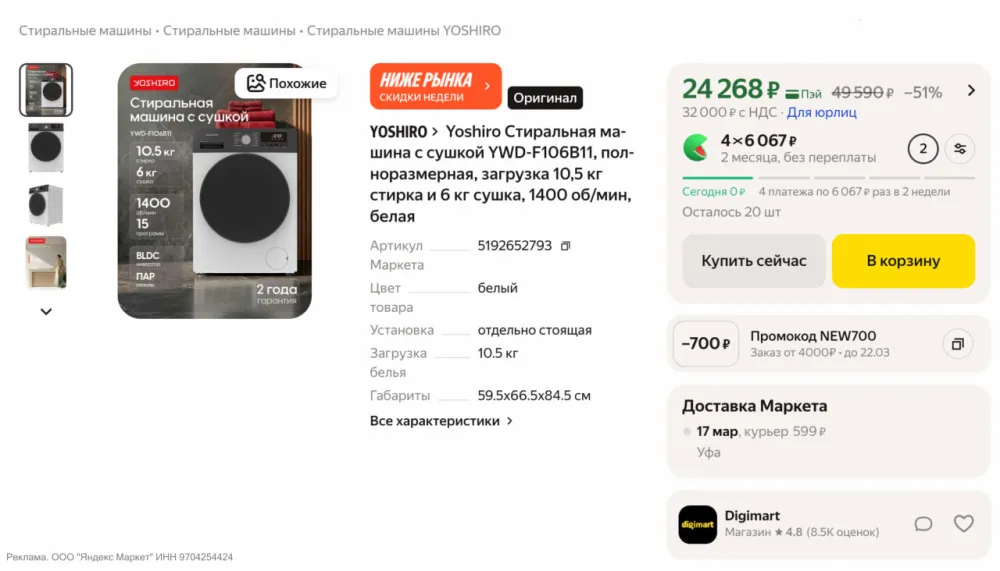Go to Стиральные машины YOSHIRO breadcrumb
Viewport: 1000px width, 571px height.
click(403, 31)
